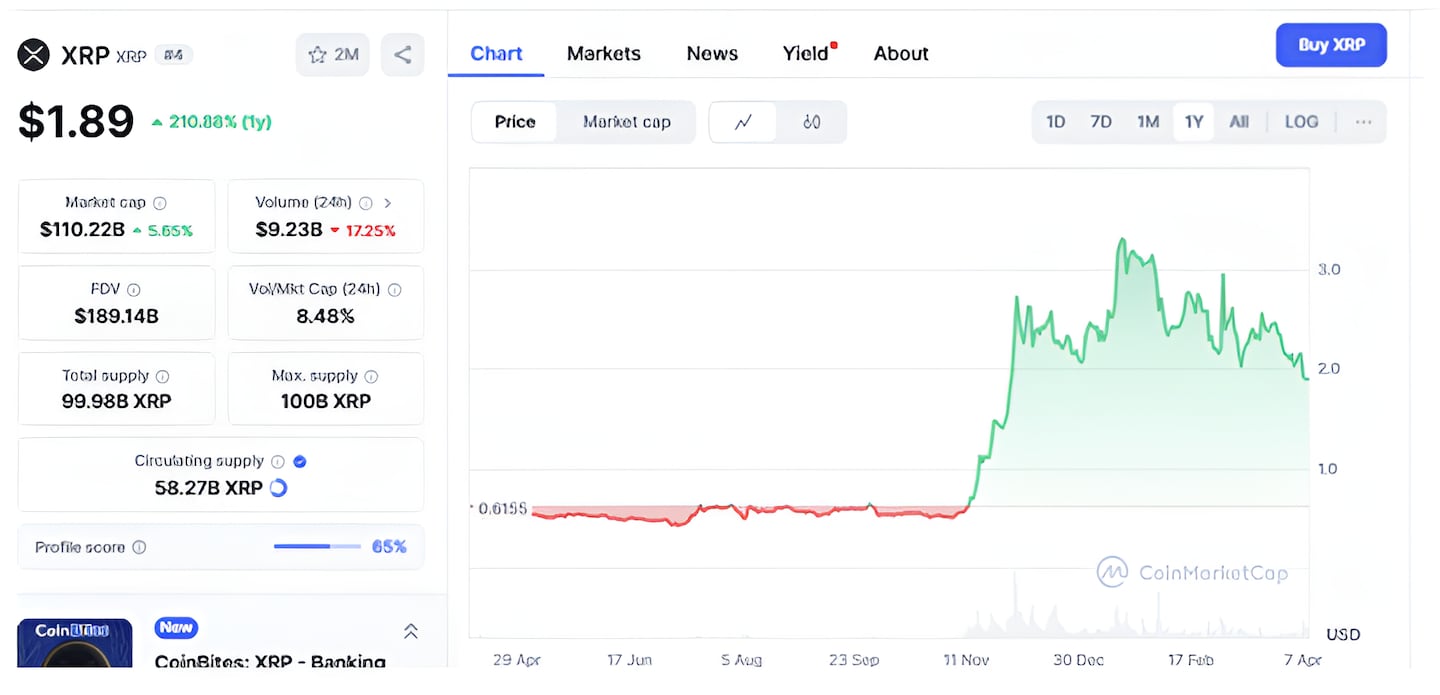Set chart range to 1D
The width and height of the screenshot is (1440, 695).
tap(1055, 122)
